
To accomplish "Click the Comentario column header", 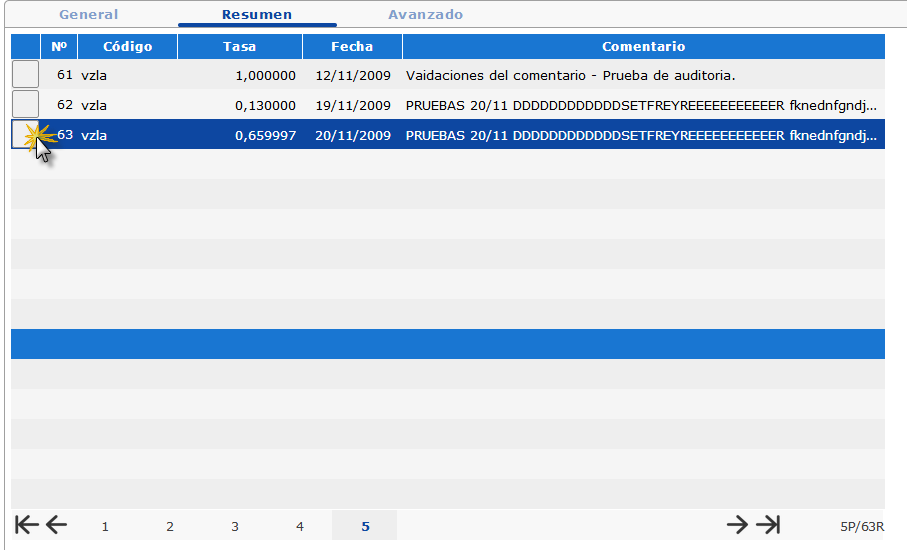I will coord(643,47).
